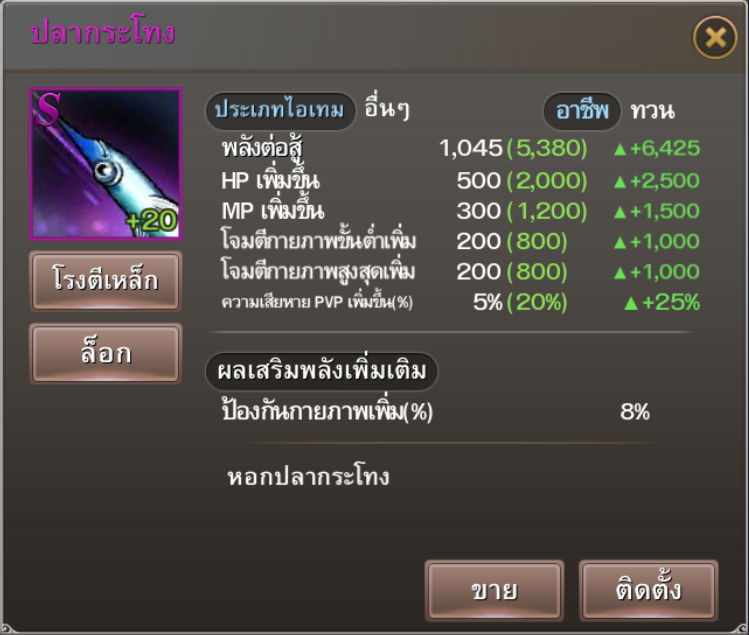Click the green arrow beside +25% PVP

(x=631, y=303)
